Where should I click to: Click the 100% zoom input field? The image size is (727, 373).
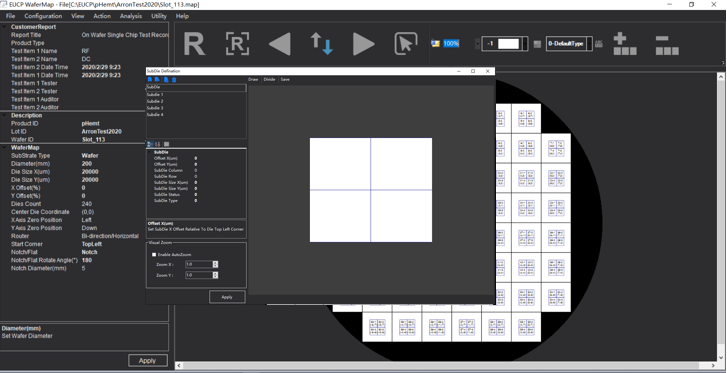(451, 44)
